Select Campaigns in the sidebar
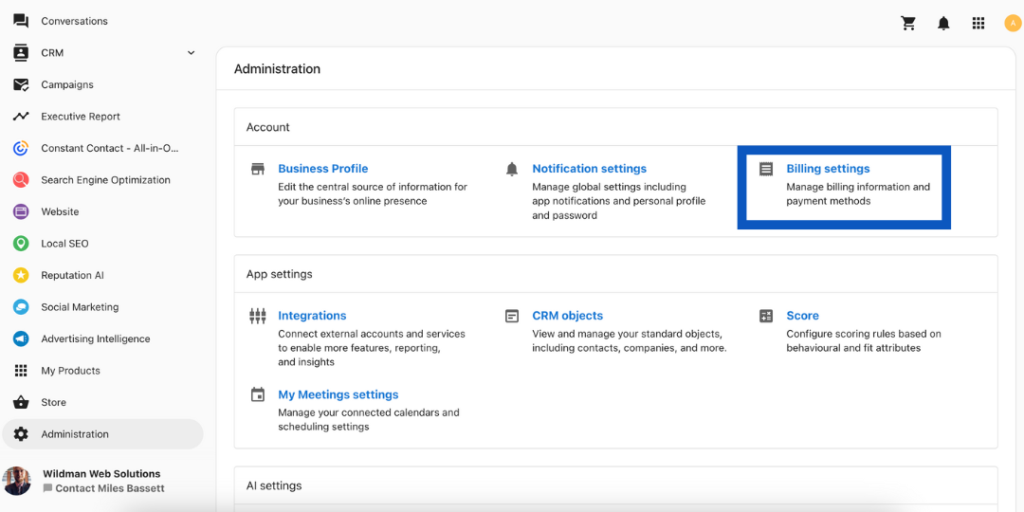The image size is (1024, 512). (67, 85)
